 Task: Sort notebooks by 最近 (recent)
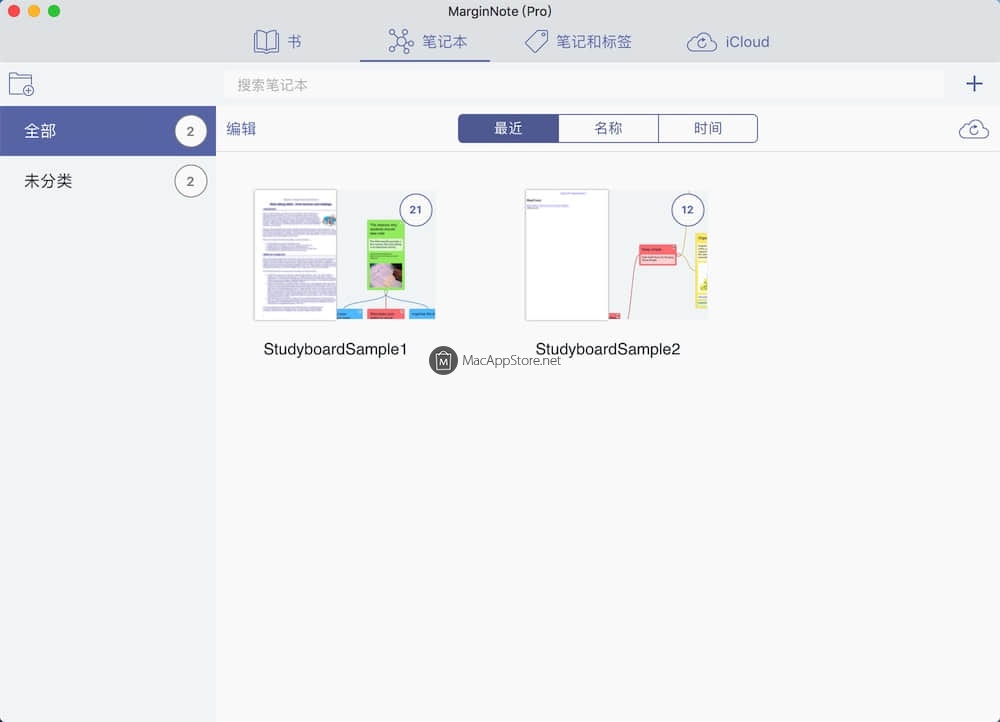pos(508,129)
